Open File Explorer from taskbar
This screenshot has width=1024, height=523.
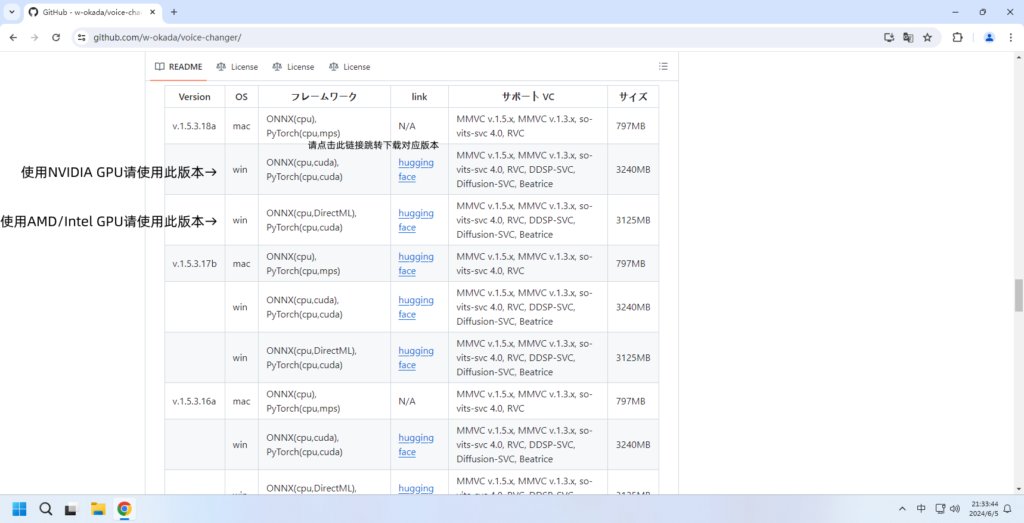[x=98, y=509]
